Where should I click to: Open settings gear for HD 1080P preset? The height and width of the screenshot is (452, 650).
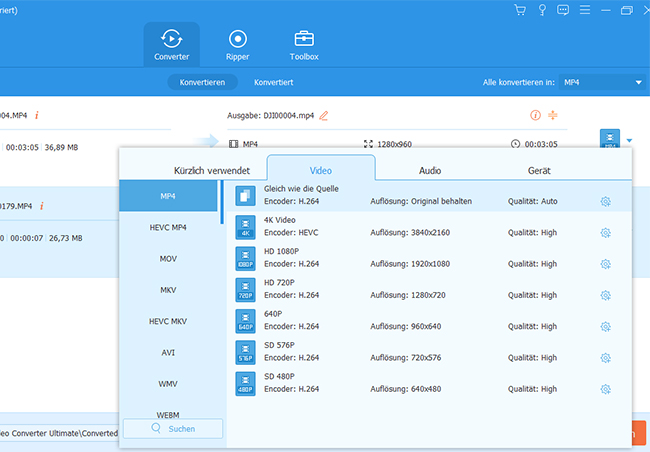605,264
